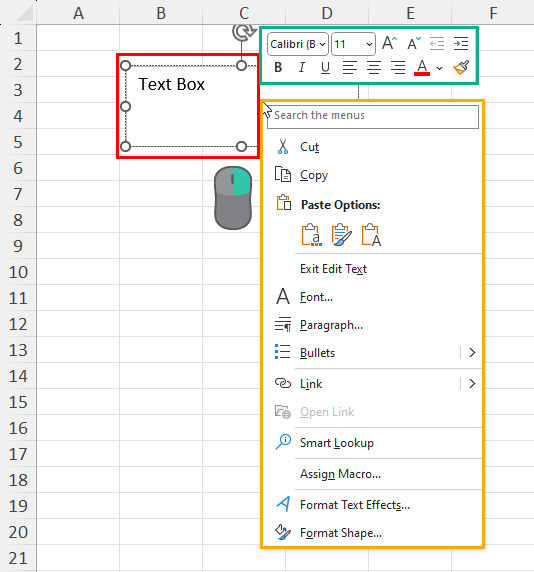Click the top-left text box sizing handle
Screen dimensions: 534x572
(125, 66)
